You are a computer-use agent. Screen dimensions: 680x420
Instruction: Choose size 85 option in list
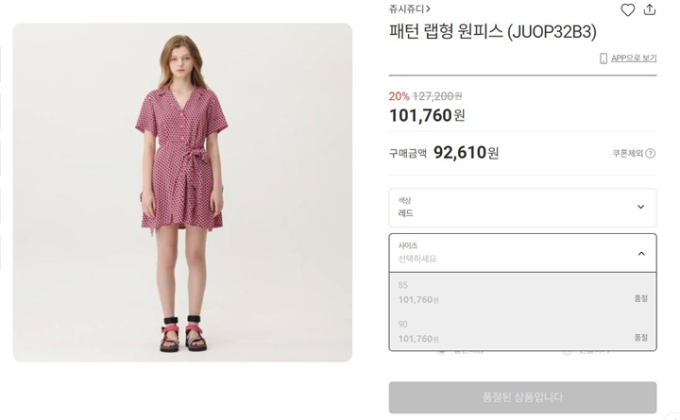(523, 292)
